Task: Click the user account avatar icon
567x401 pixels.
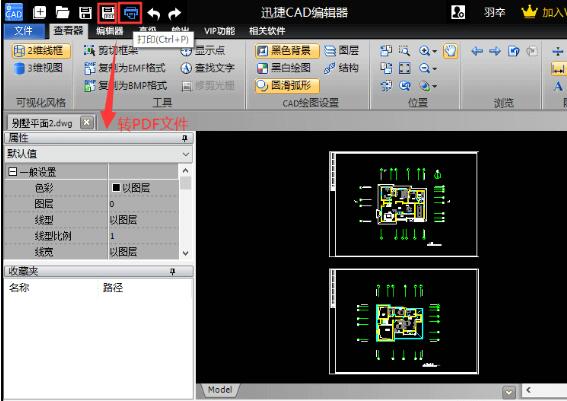Action: click(458, 12)
